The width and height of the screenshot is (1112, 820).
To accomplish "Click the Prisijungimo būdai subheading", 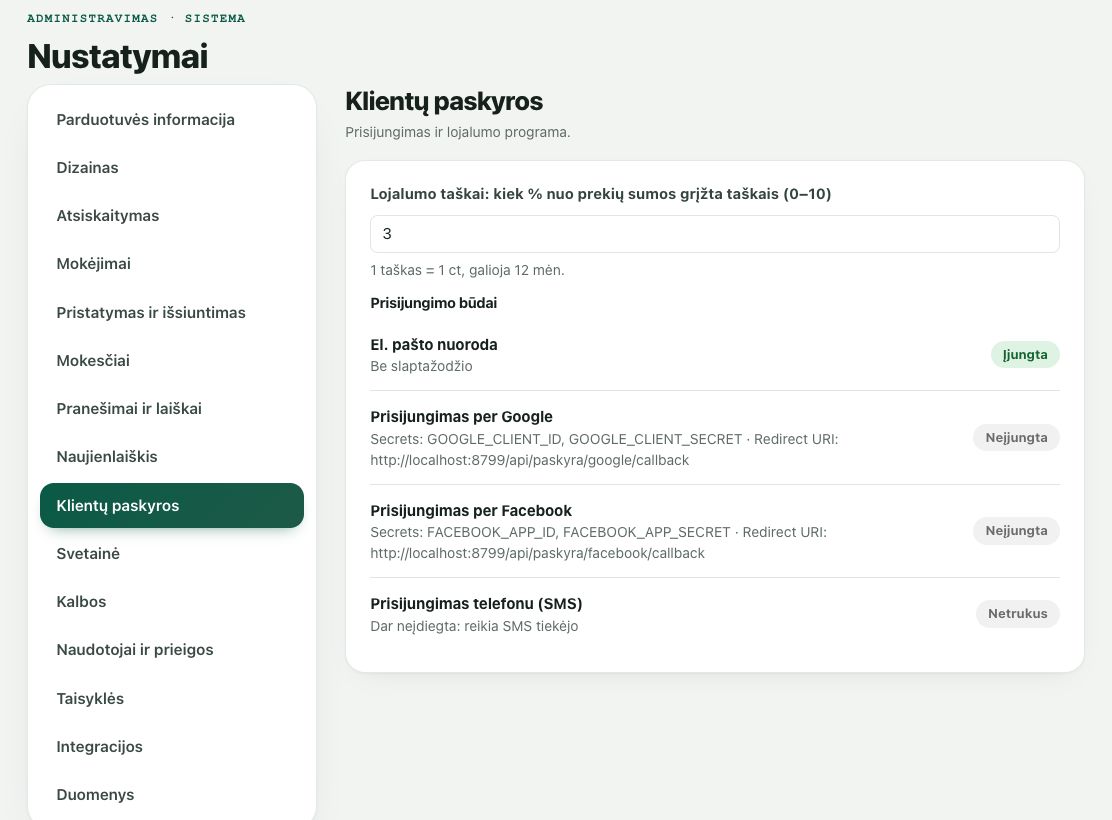I will pyautogui.click(x=433, y=303).
